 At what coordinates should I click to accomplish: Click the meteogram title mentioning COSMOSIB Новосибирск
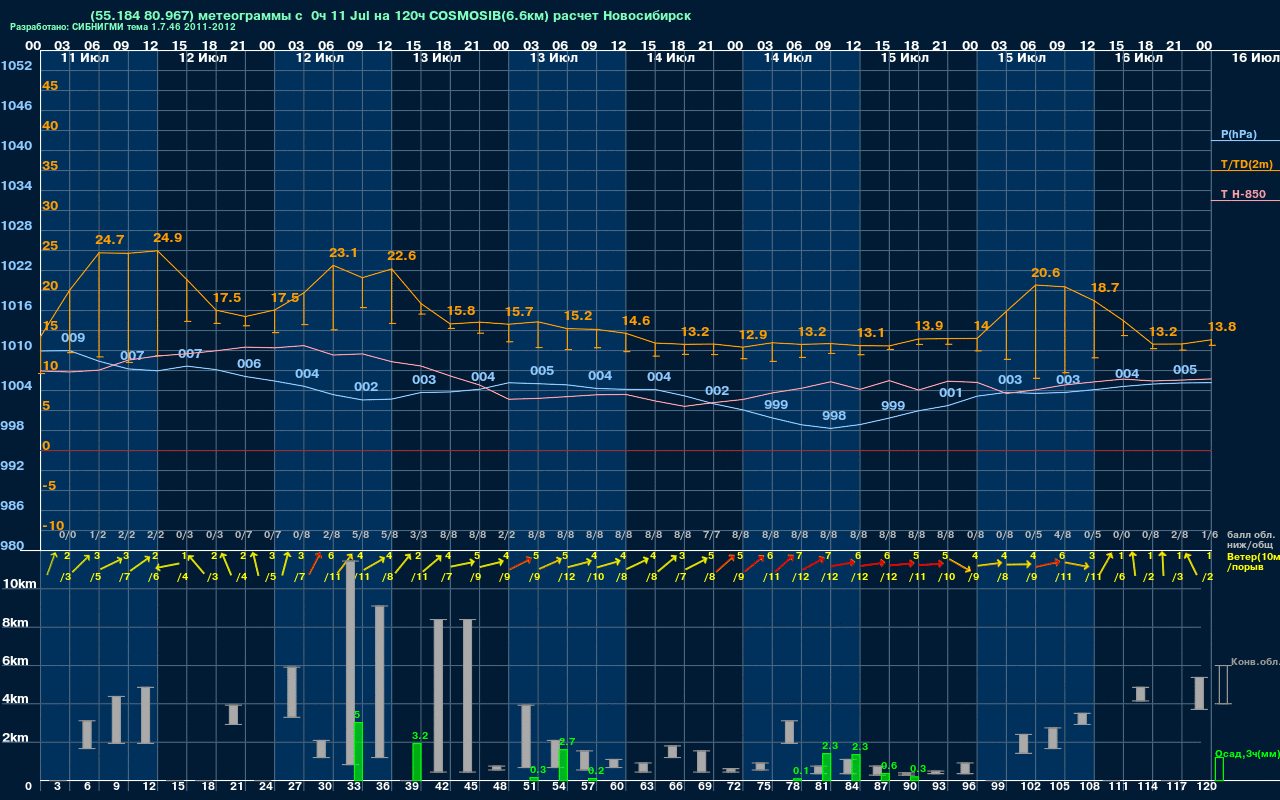pyautogui.click(x=390, y=16)
